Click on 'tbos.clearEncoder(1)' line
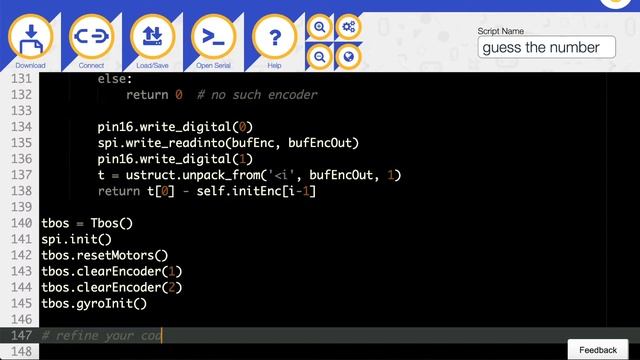 [x=111, y=271]
